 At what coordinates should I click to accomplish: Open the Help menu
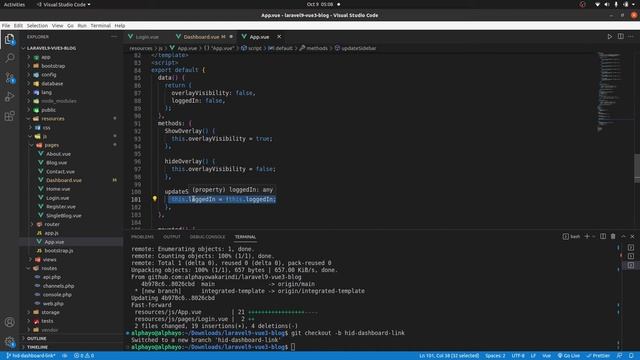(x=120, y=25)
